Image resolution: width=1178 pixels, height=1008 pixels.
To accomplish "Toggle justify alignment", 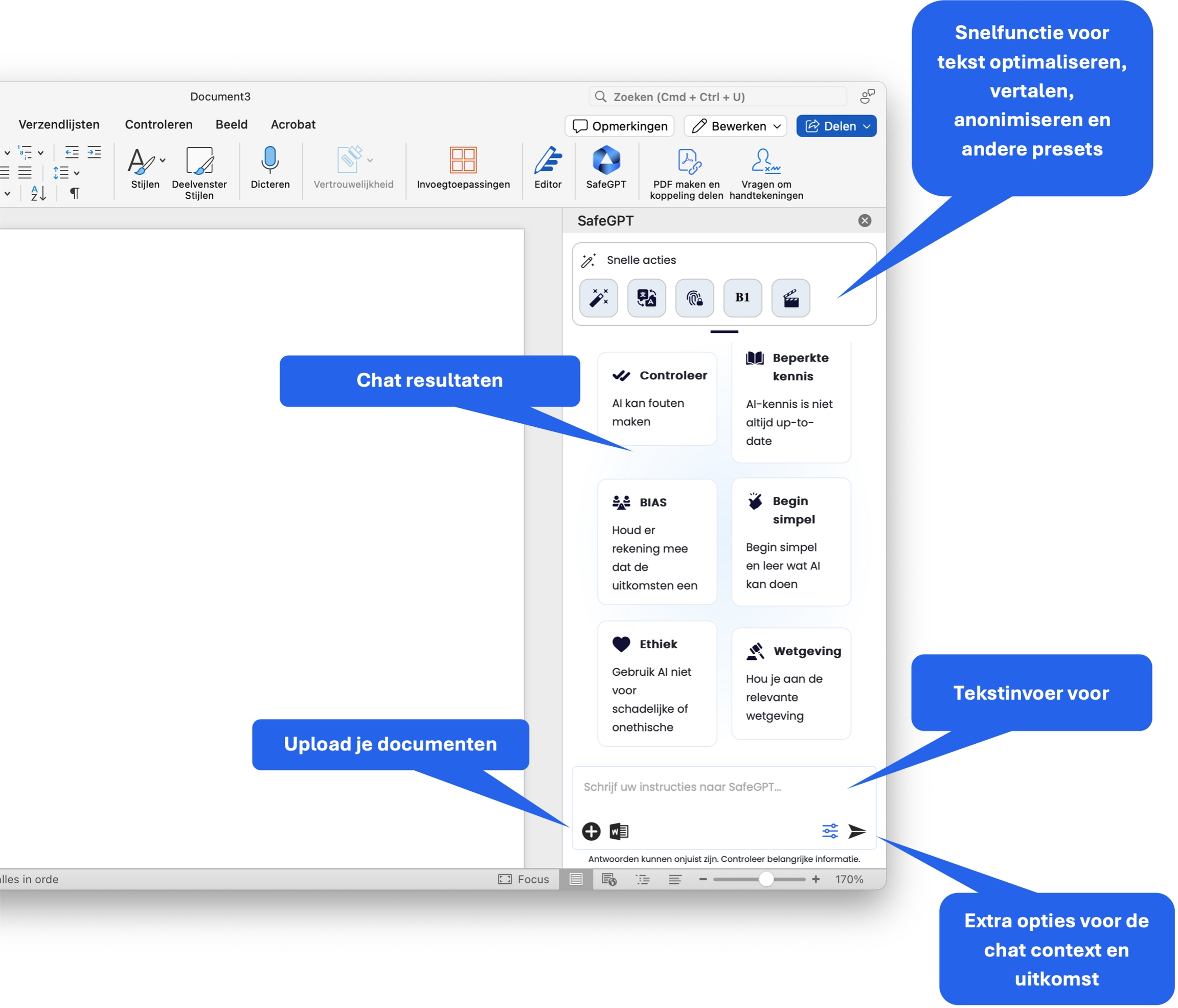I will click(x=25, y=172).
